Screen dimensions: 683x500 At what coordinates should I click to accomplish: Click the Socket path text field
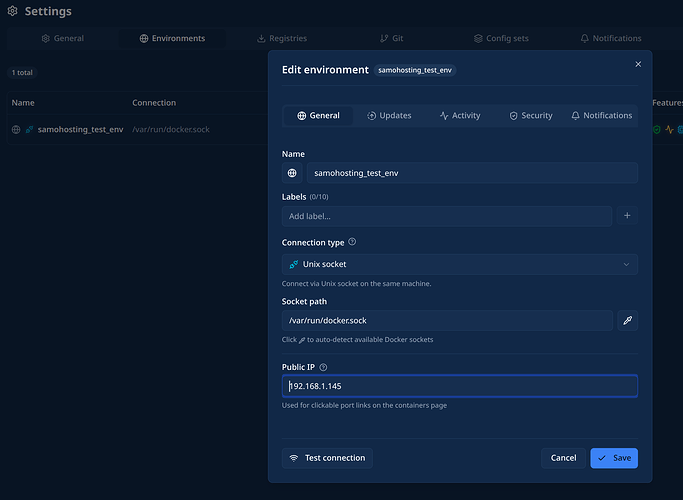click(447, 320)
